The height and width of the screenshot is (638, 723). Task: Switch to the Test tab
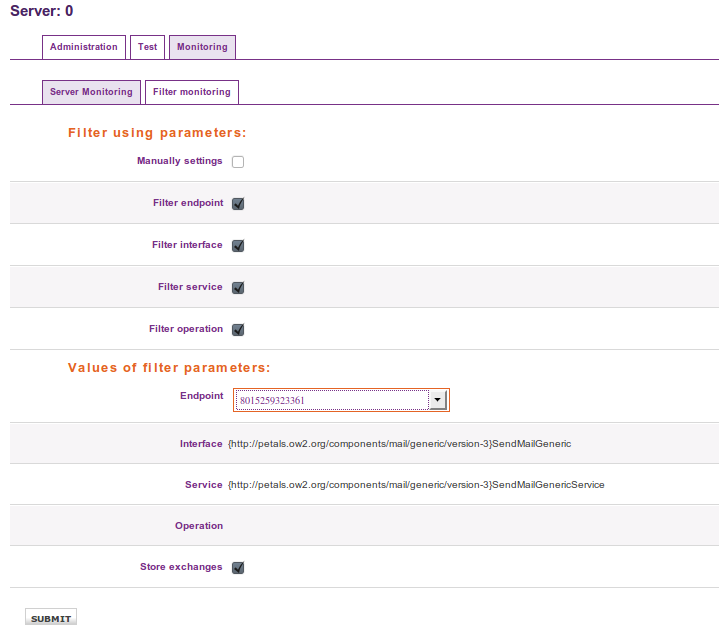click(147, 47)
